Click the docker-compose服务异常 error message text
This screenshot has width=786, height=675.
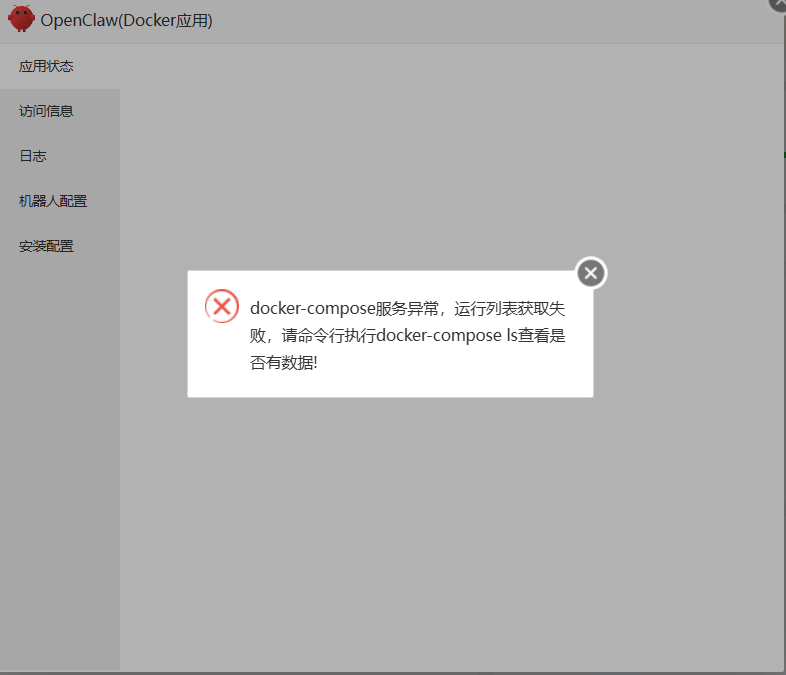(408, 335)
